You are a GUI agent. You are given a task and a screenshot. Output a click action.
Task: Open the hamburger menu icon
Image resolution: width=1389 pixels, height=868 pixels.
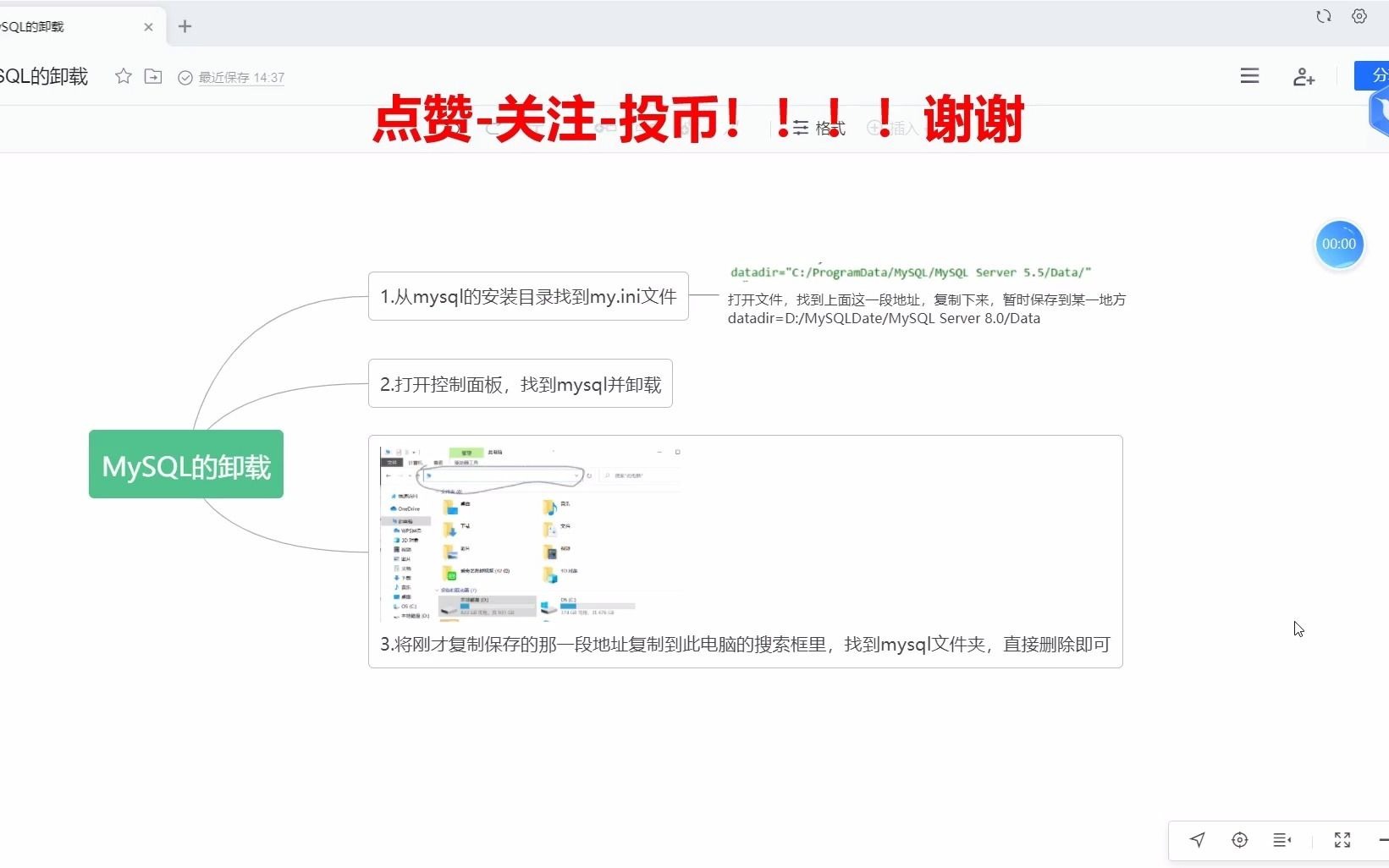pos(1249,76)
